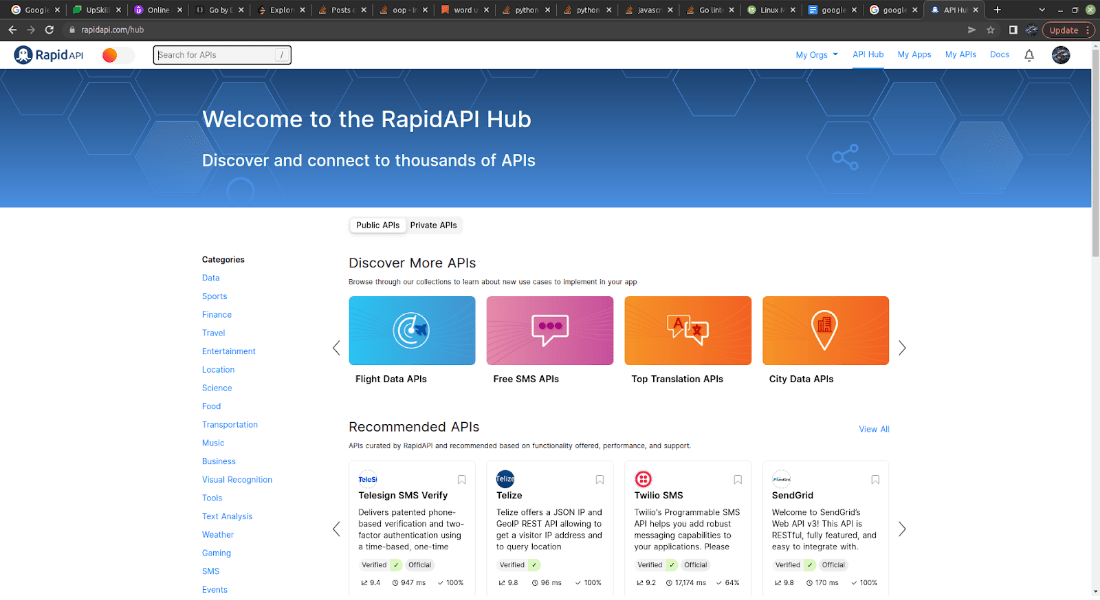Image resolution: width=1100 pixels, height=600 pixels.
Task: Open the Visual Recognition category
Action: (237, 479)
